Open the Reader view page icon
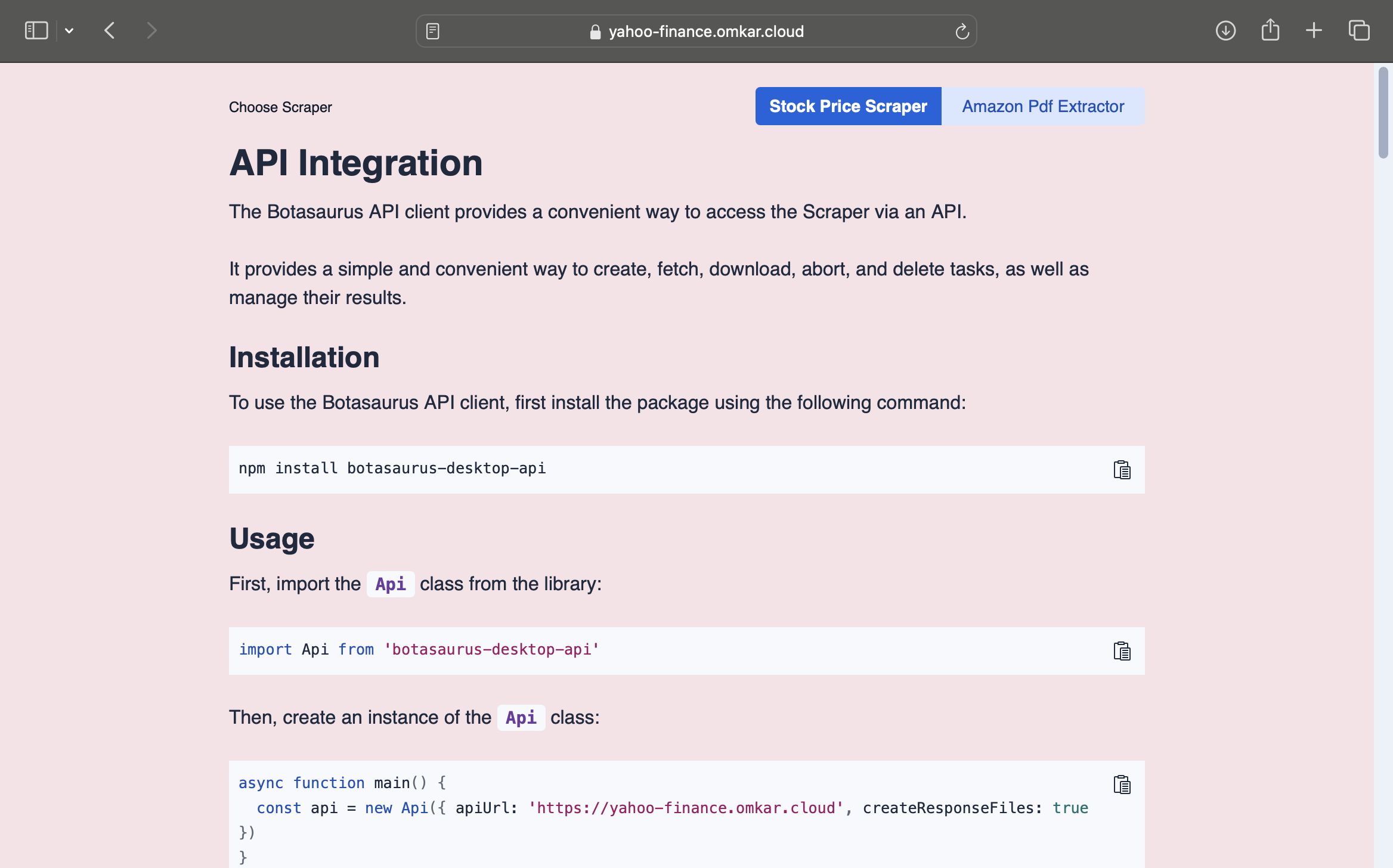This screenshot has width=1393, height=868. 433,31
